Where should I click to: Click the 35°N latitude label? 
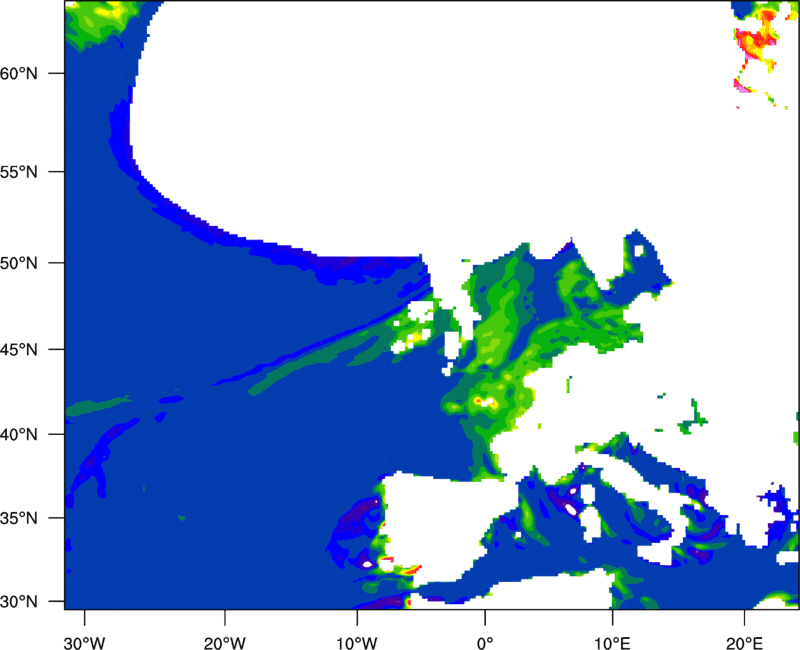(19, 518)
